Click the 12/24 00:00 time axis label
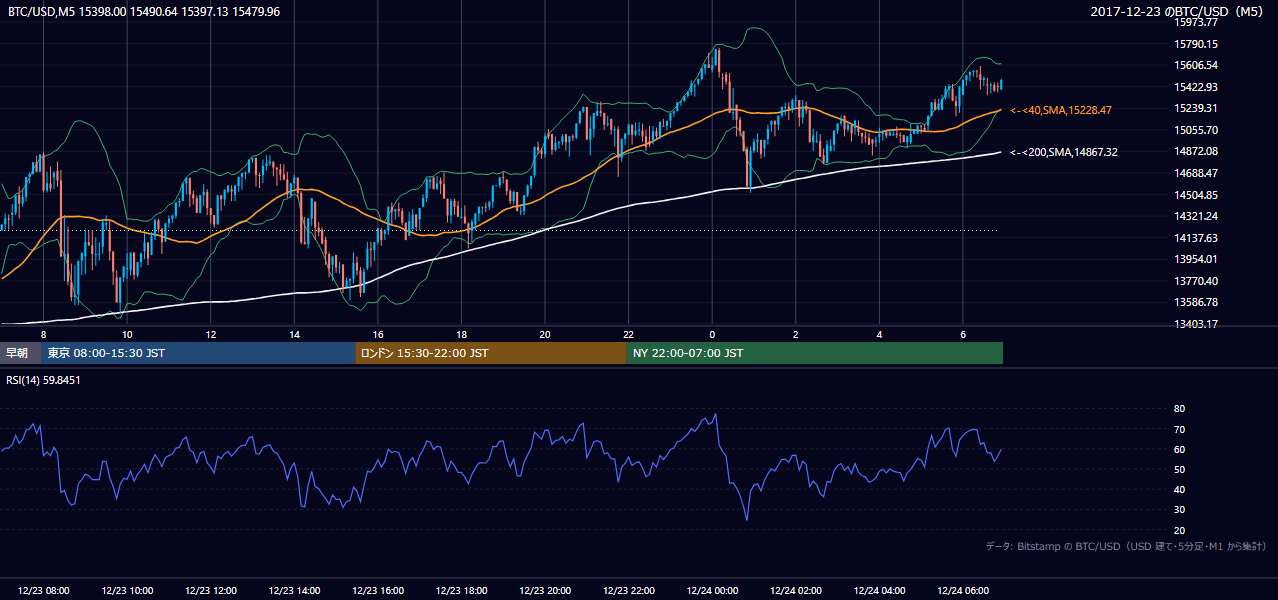Image resolution: width=1278 pixels, height=600 pixels. click(713, 590)
